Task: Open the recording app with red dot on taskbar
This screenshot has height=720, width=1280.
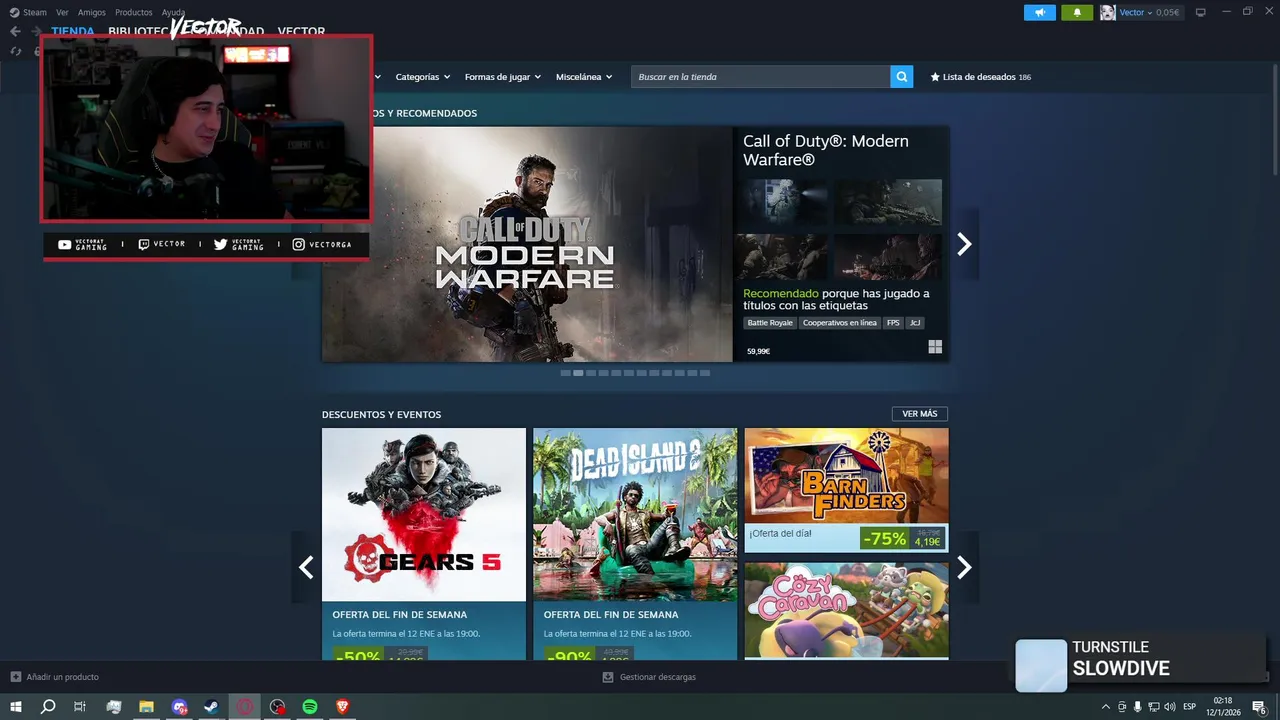Action: point(278,707)
